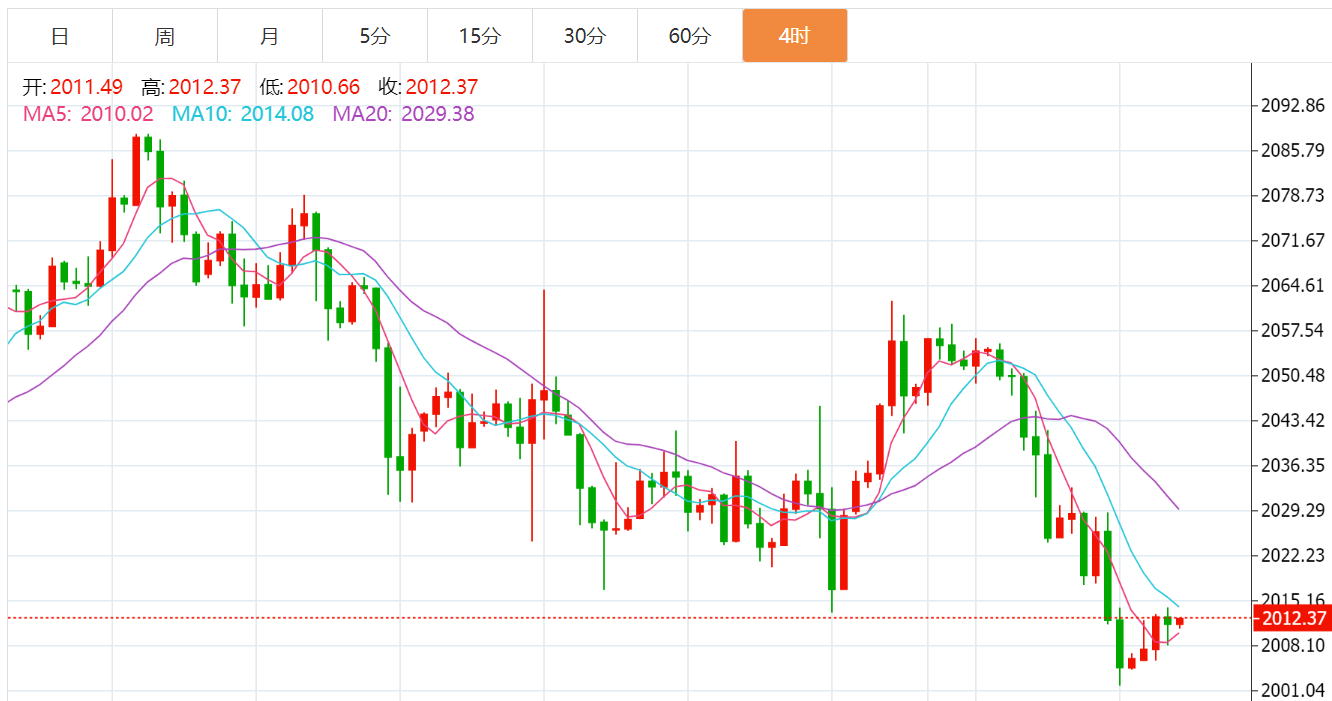Click the MA10: 2014.08 legend label

point(243,114)
